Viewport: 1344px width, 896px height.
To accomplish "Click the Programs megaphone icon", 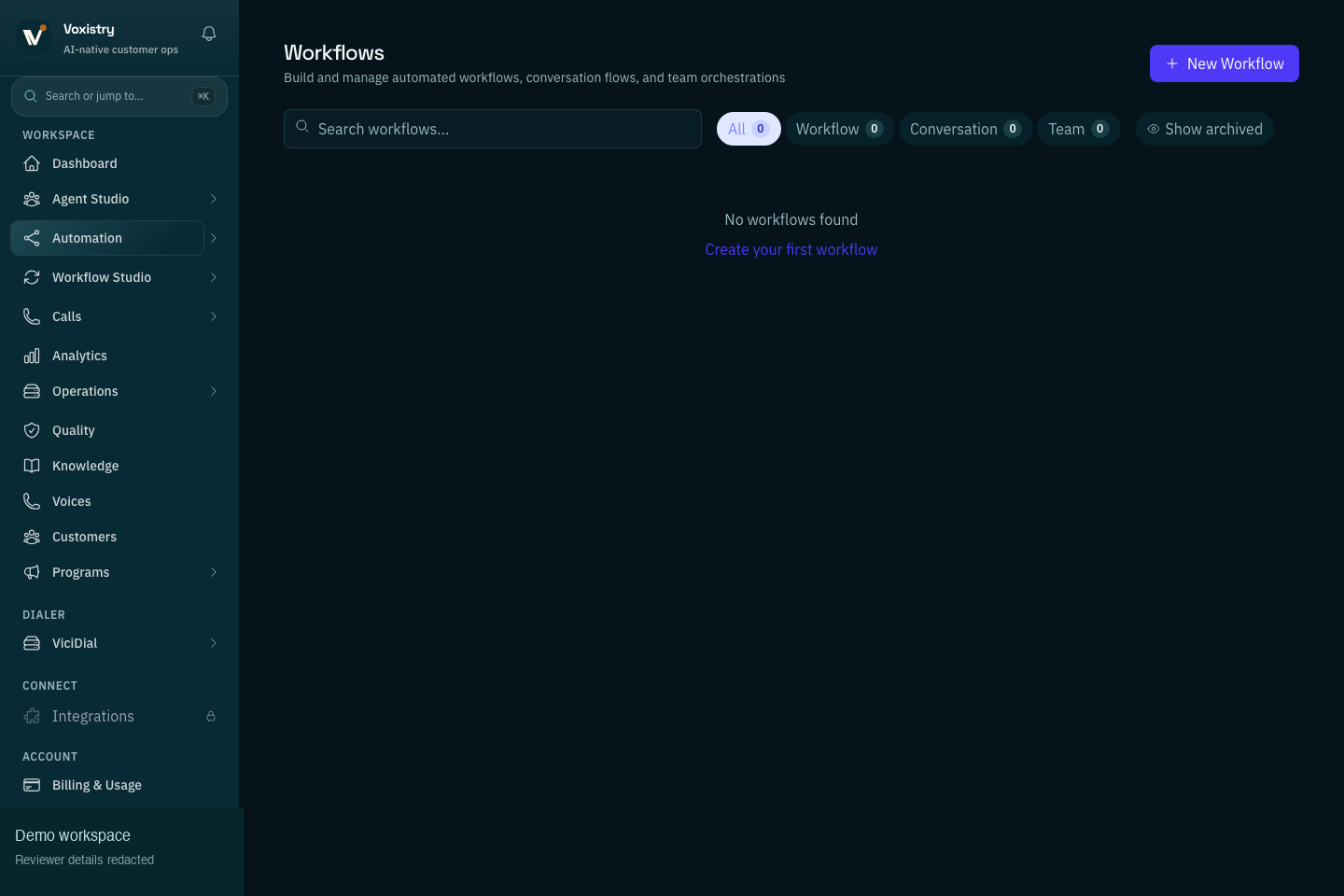I will 32,572.
